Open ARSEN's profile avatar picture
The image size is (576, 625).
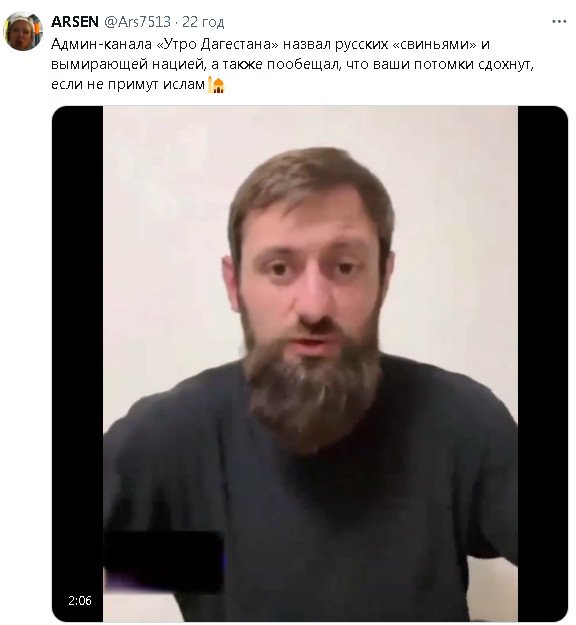[x=23, y=31]
